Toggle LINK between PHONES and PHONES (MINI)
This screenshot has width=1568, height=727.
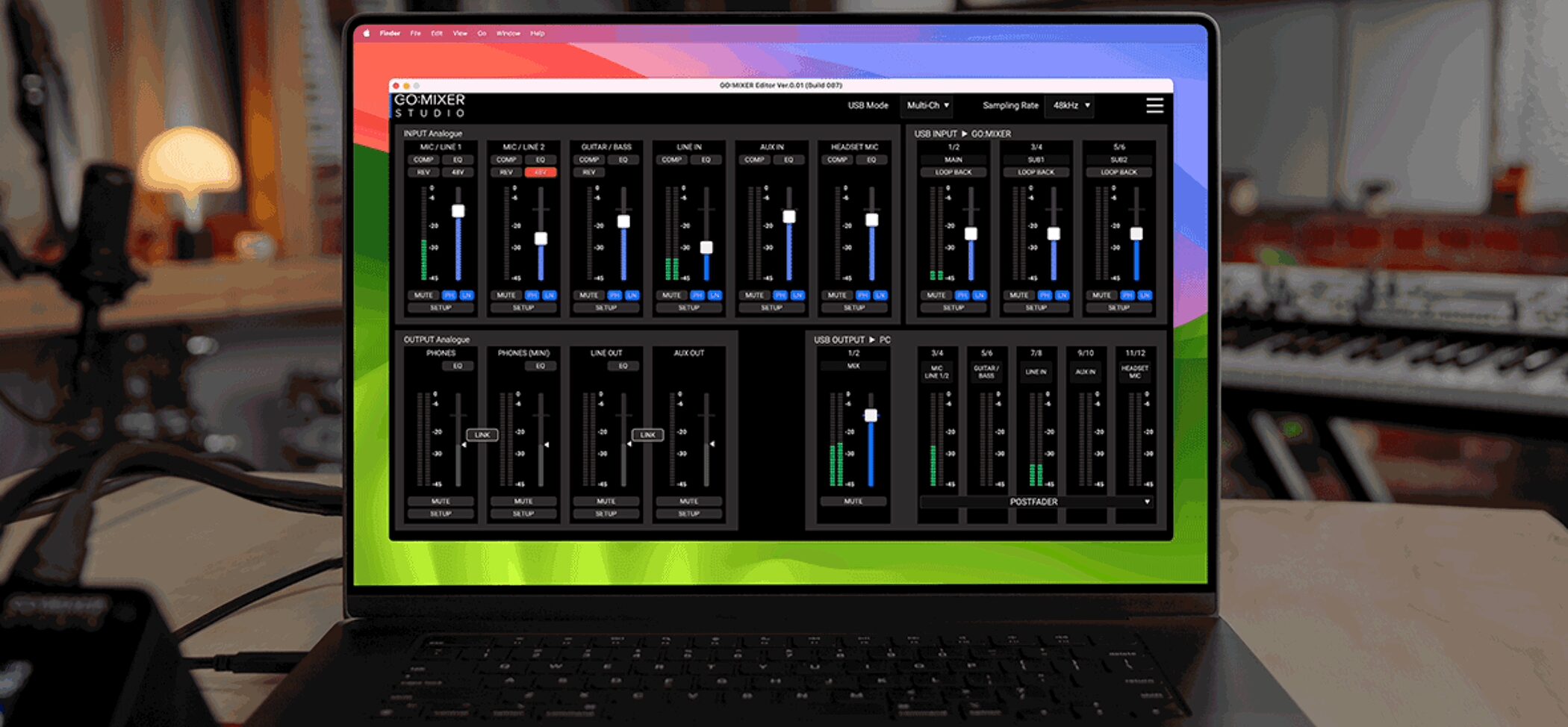(482, 434)
